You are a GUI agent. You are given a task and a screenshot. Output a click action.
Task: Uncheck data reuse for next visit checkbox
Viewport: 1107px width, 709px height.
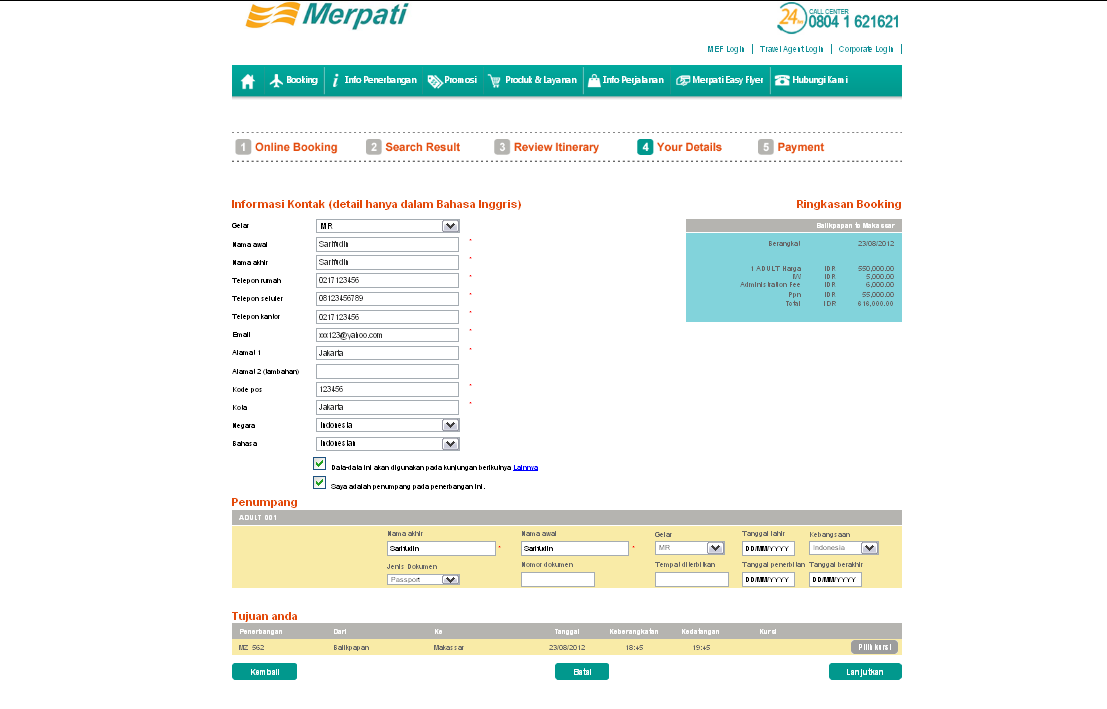point(319,465)
